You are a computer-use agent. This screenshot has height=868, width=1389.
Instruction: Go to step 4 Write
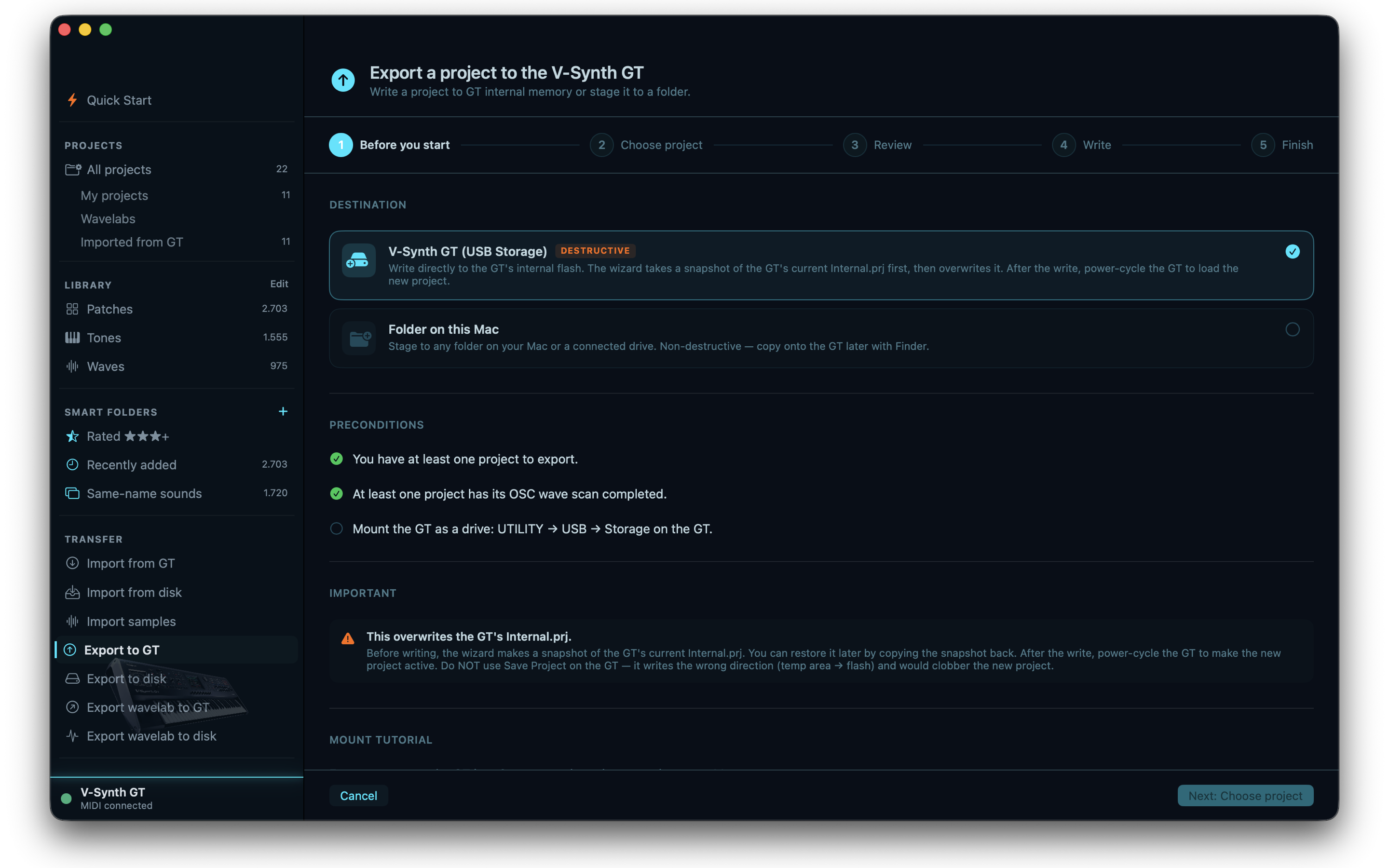tap(1082, 145)
